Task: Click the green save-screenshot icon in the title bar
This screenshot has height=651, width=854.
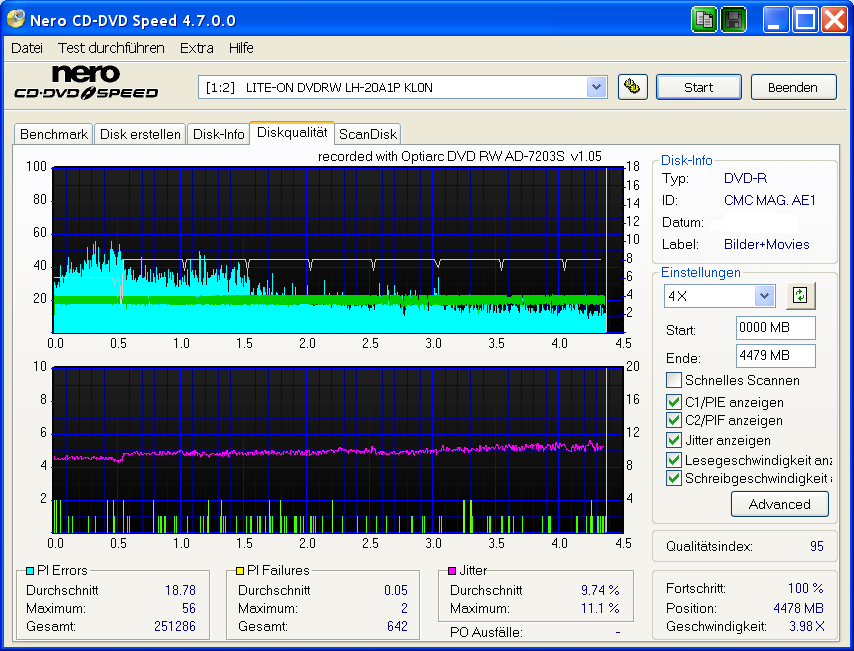Action: click(x=733, y=19)
